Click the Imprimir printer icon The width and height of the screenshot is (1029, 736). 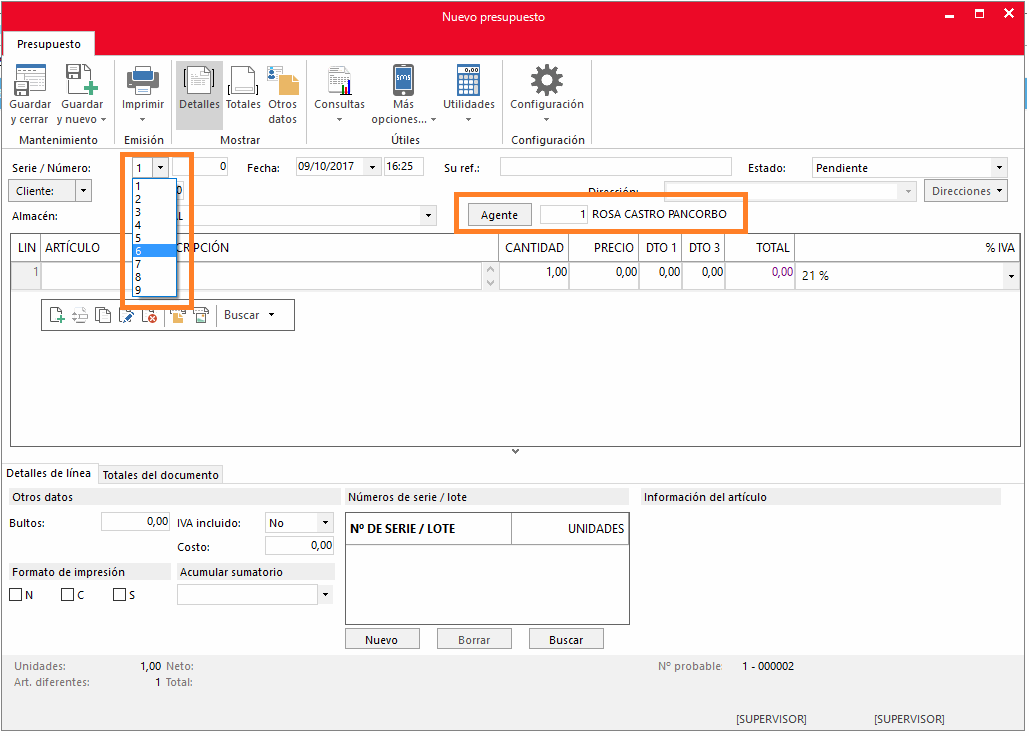pyautogui.click(x=142, y=80)
